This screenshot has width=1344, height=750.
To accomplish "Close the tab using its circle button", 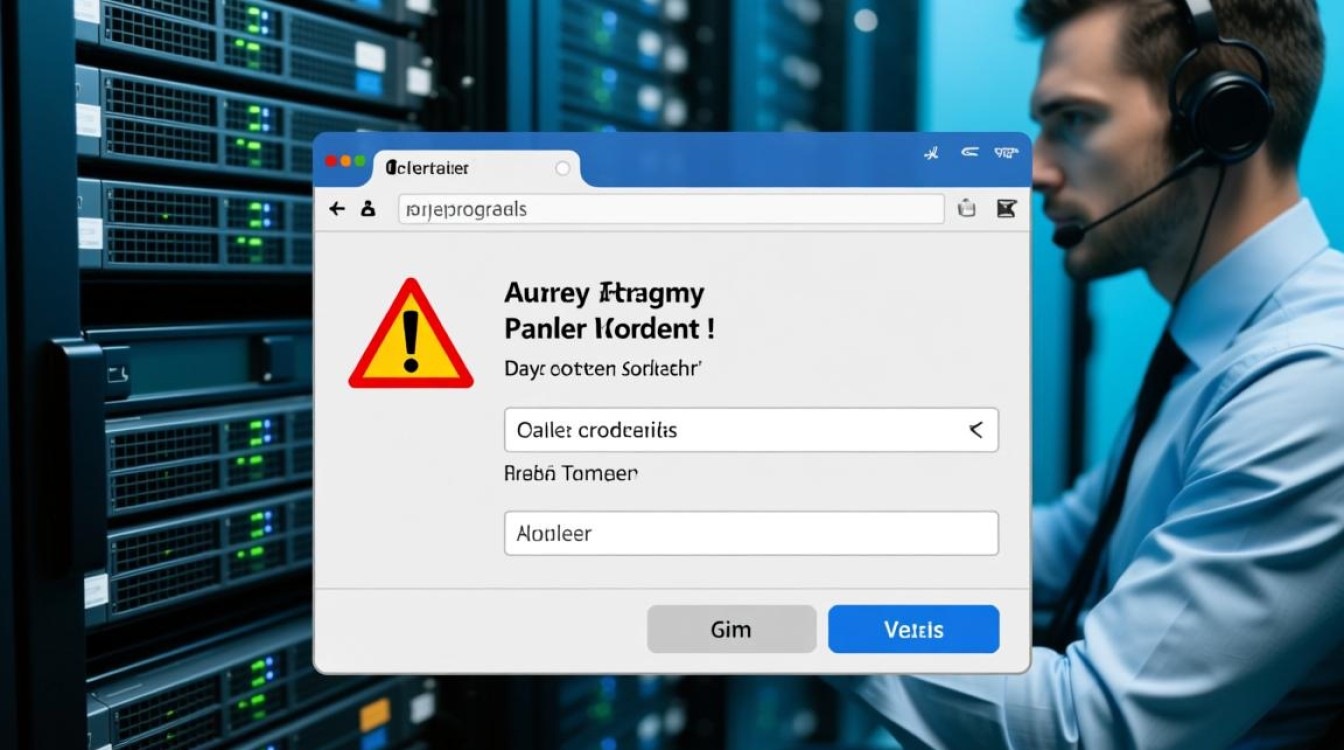I will pyautogui.click(x=562, y=169).
